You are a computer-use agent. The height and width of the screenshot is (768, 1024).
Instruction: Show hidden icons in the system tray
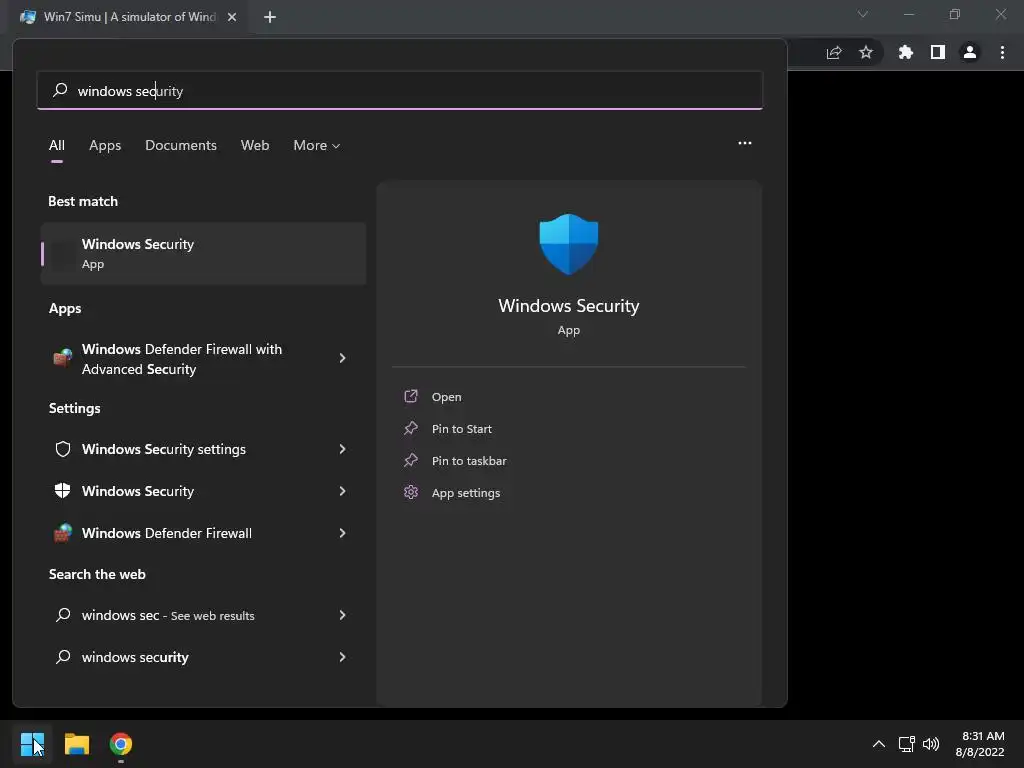click(x=879, y=744)
